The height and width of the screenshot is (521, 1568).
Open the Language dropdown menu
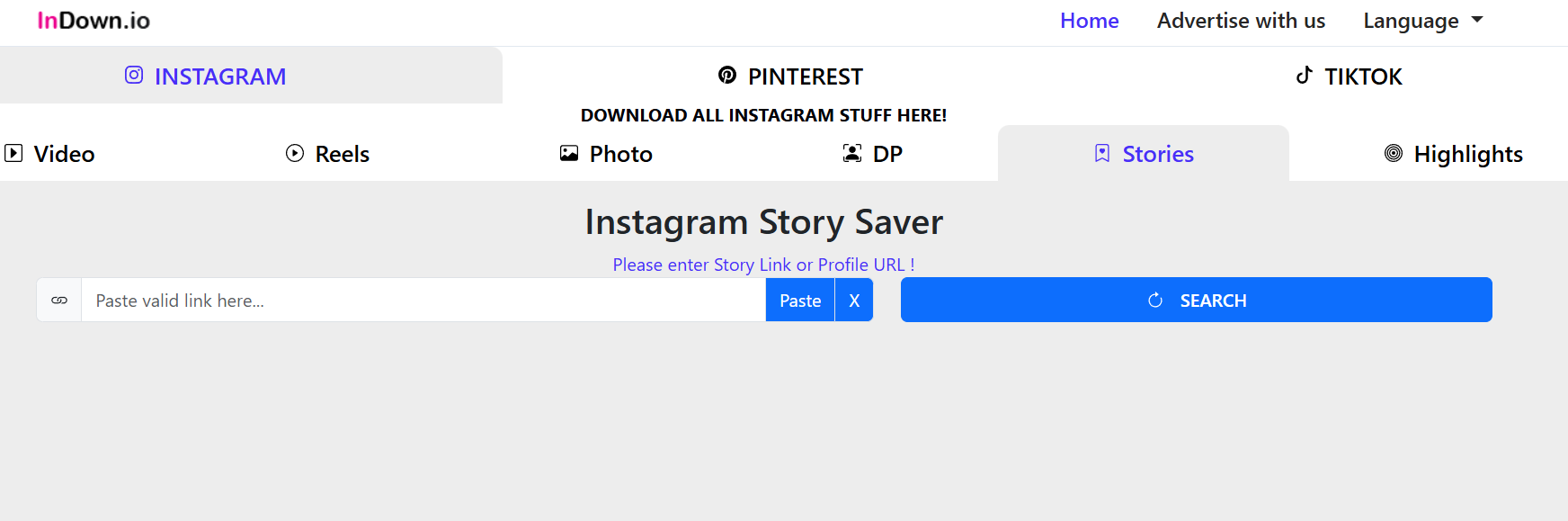(1422, 21)
